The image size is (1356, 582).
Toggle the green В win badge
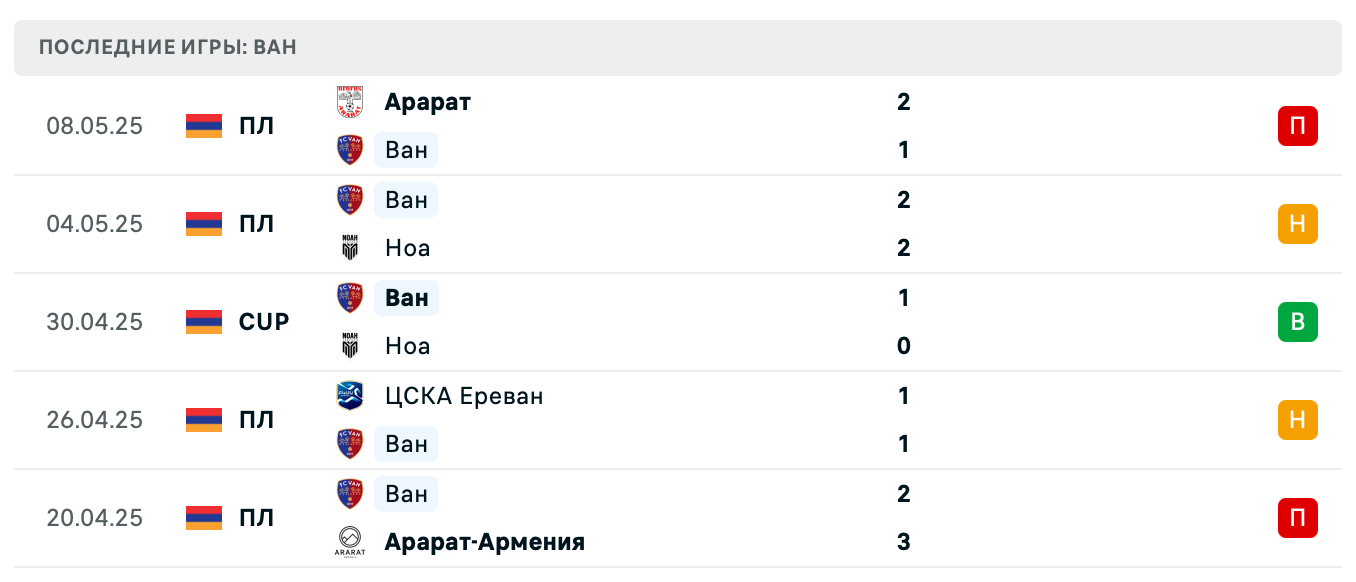[1298, 322]
